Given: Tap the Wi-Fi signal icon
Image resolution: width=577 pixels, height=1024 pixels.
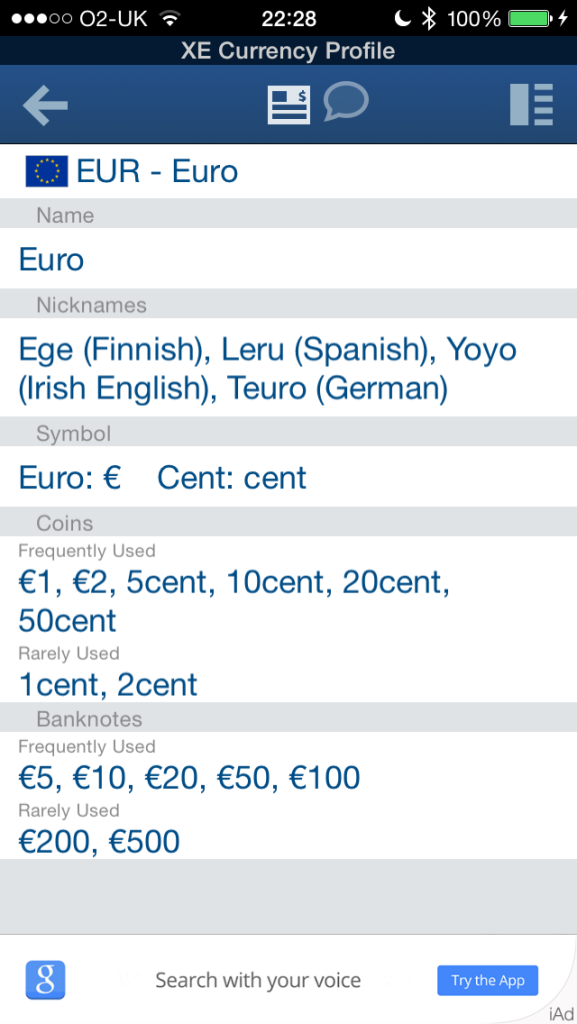Looking at the screenshot, I should point(170,18).
